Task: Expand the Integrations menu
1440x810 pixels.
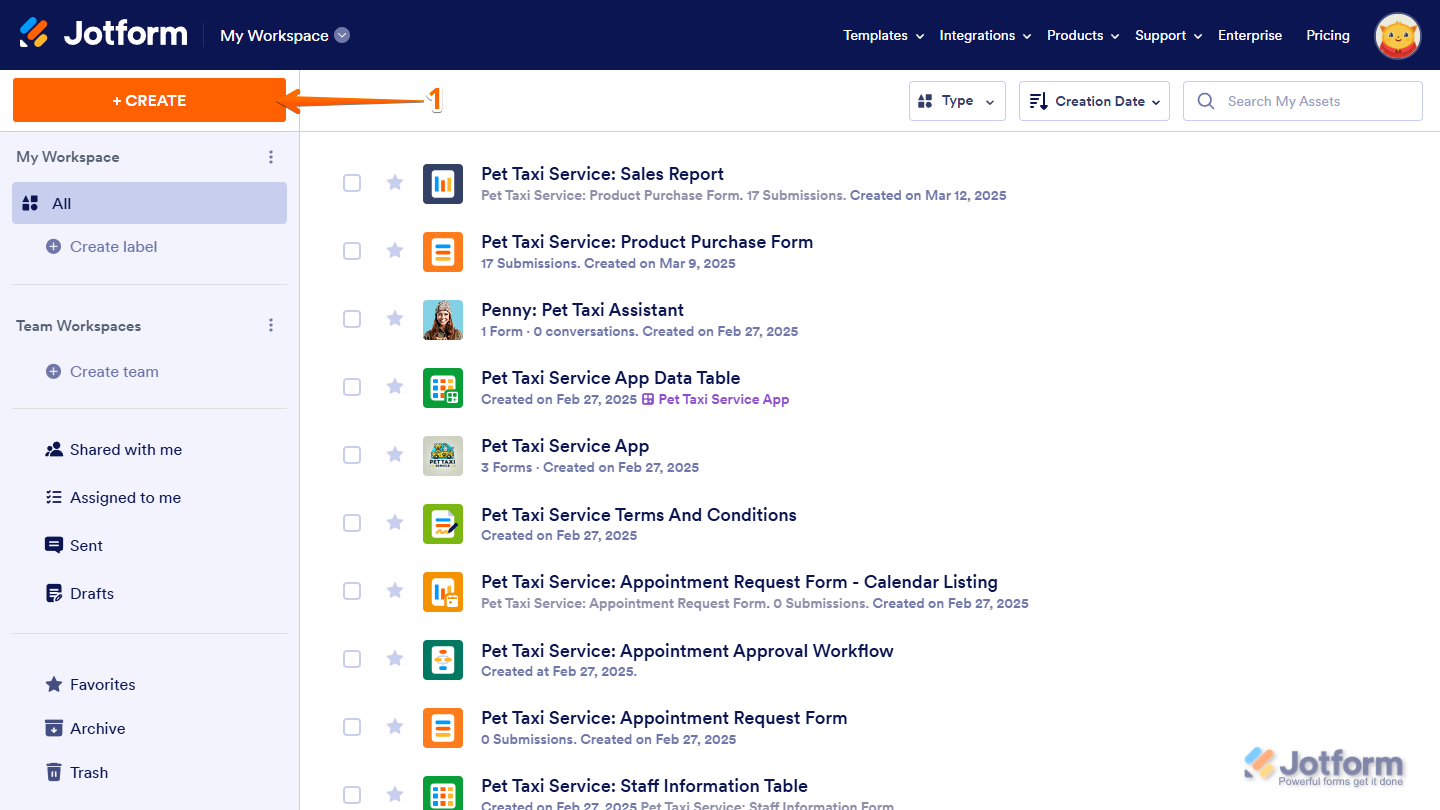Action: point(985,36)
